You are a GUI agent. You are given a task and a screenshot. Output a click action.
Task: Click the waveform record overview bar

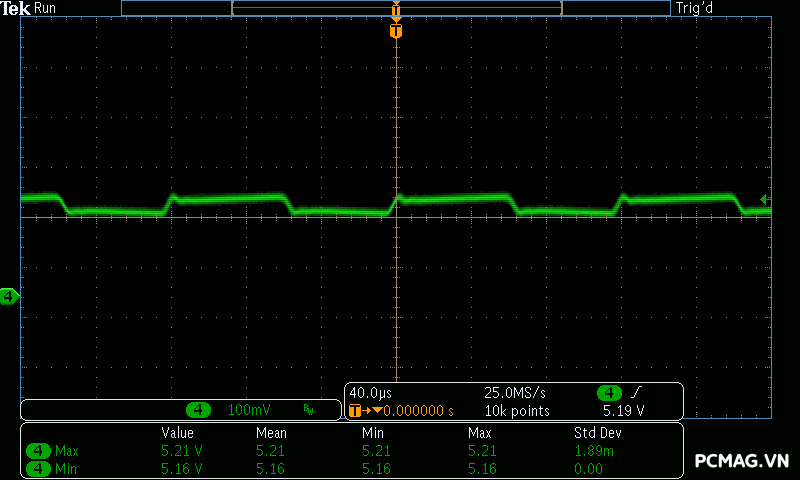396,8
